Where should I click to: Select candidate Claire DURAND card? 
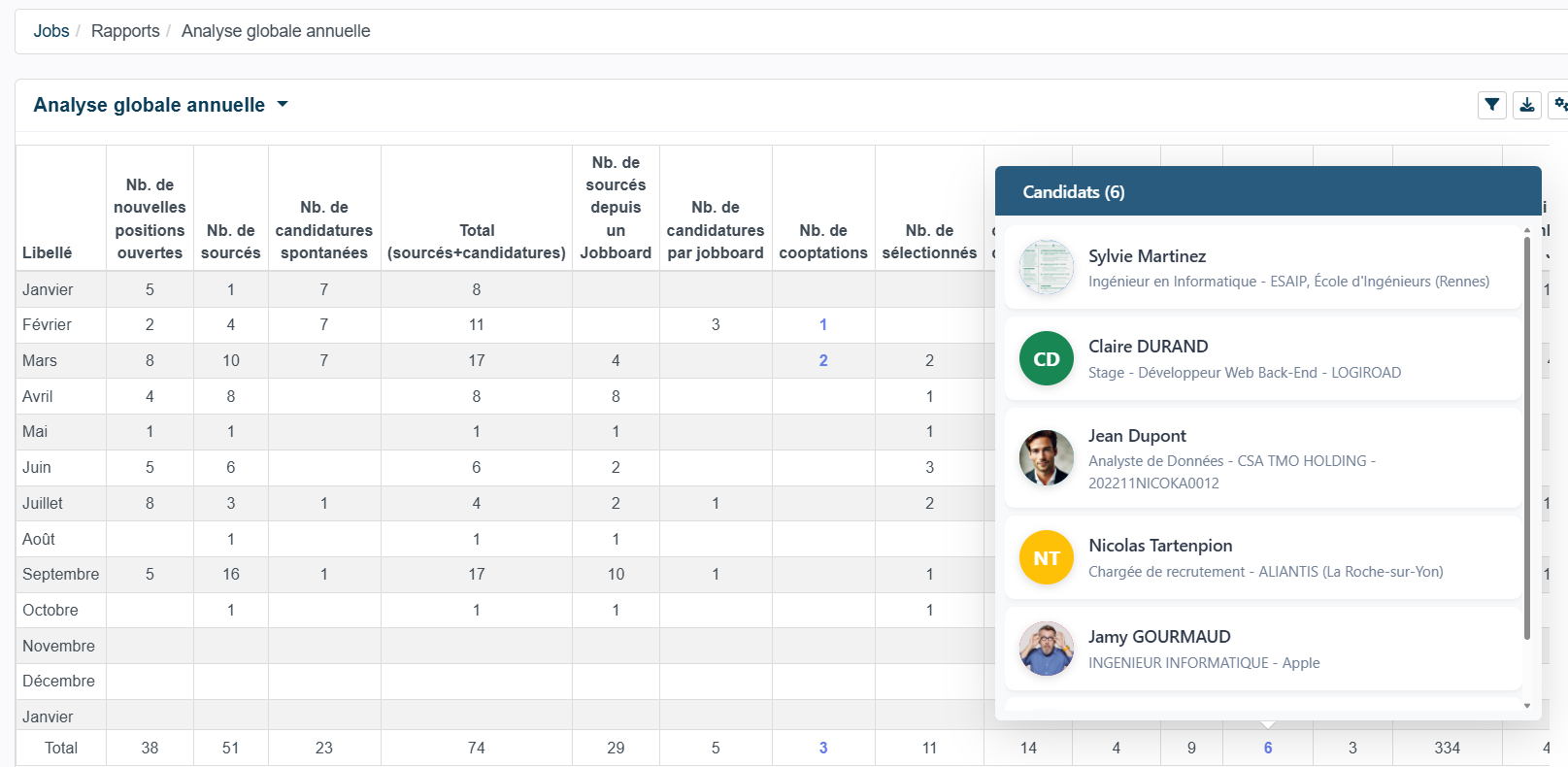click(1263, 358)
